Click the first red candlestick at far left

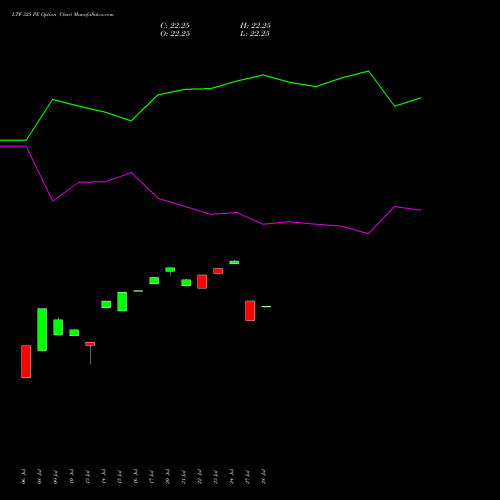click(x=26, y=361)
